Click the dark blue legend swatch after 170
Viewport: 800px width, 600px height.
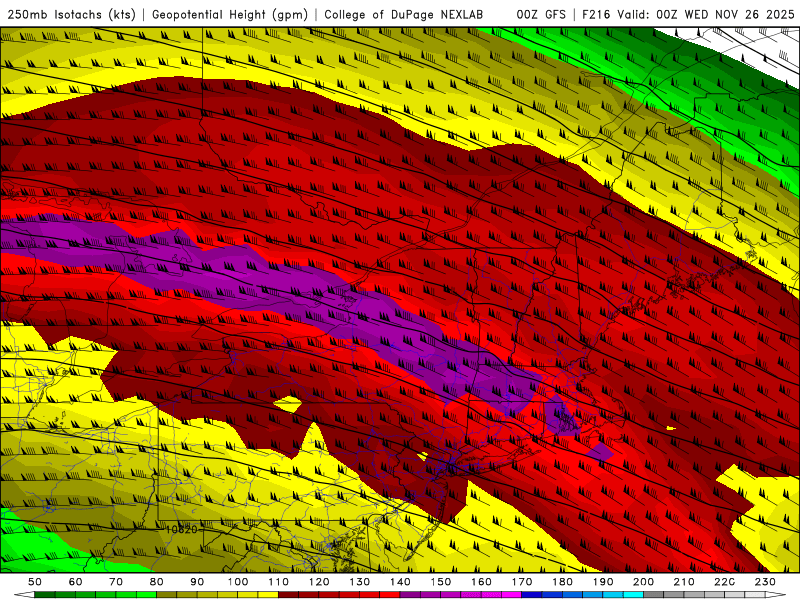pos(531,594)
